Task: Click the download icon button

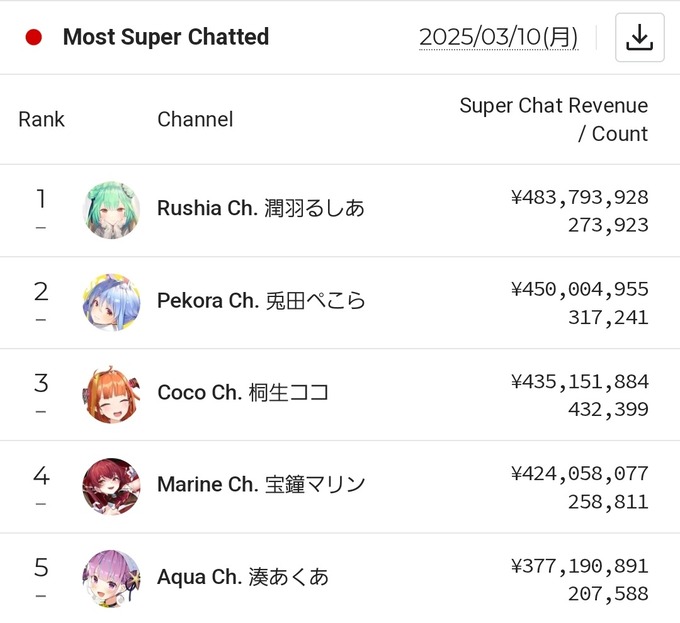Action: (x=639, y=38)
